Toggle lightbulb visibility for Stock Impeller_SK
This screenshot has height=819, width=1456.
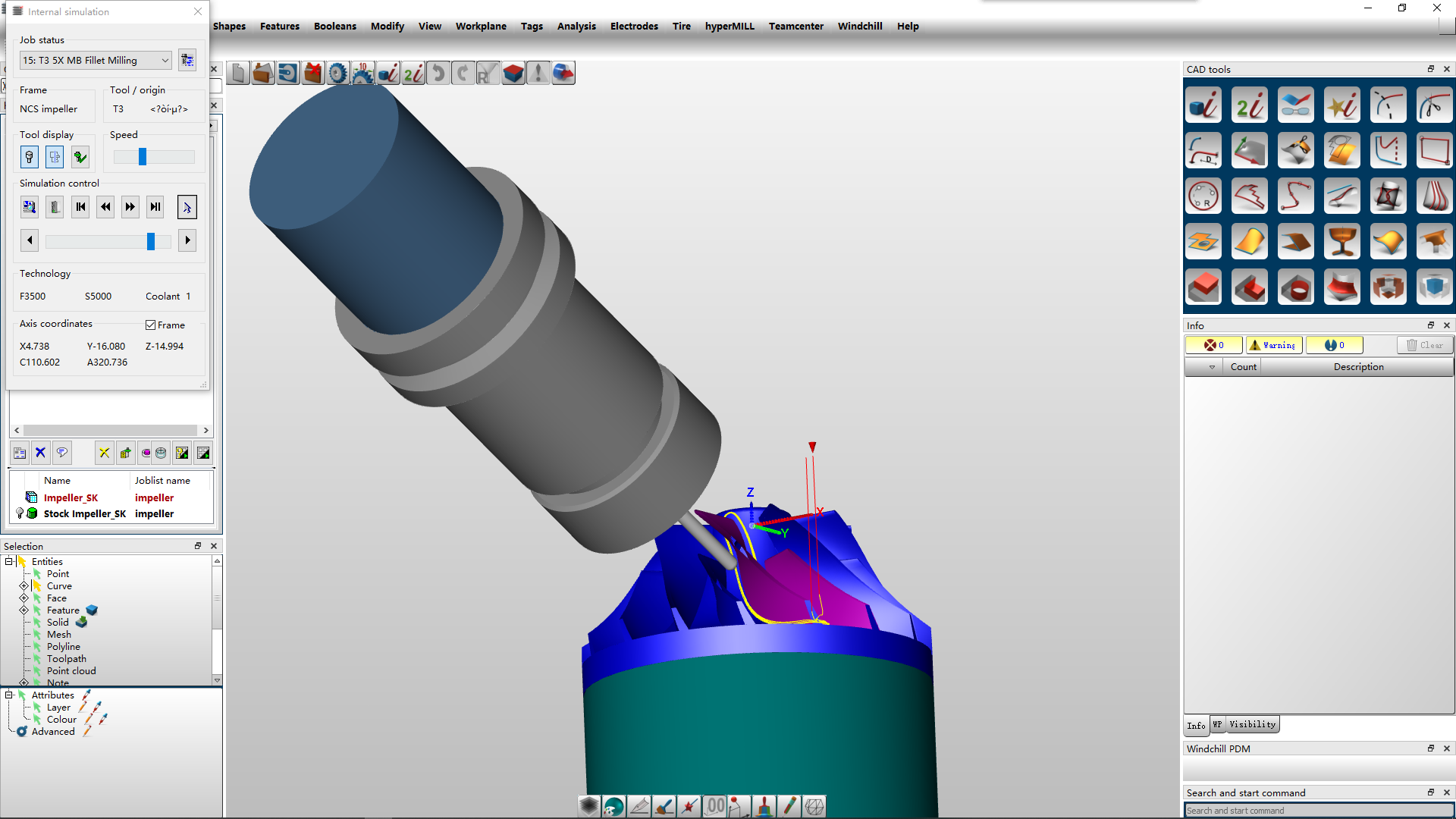(20, 513)
